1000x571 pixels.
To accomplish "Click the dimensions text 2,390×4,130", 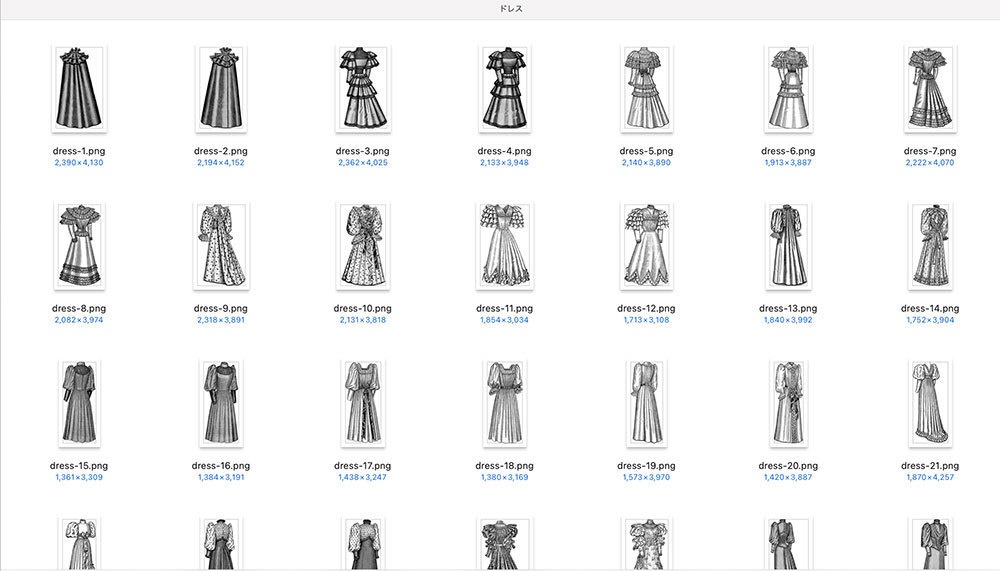I will click(79, 163).
